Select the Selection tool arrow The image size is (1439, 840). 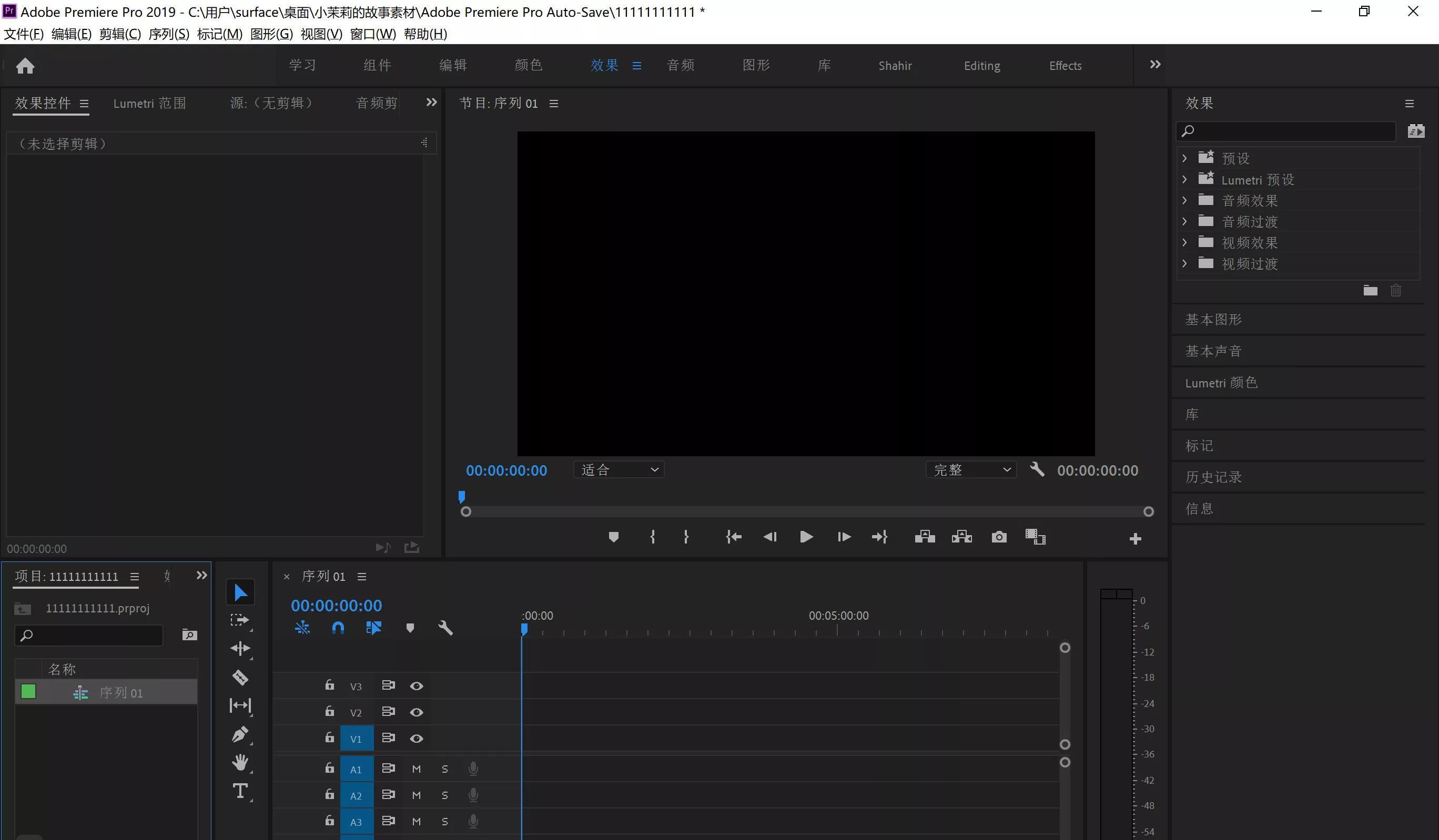click(x=240, y=593)
